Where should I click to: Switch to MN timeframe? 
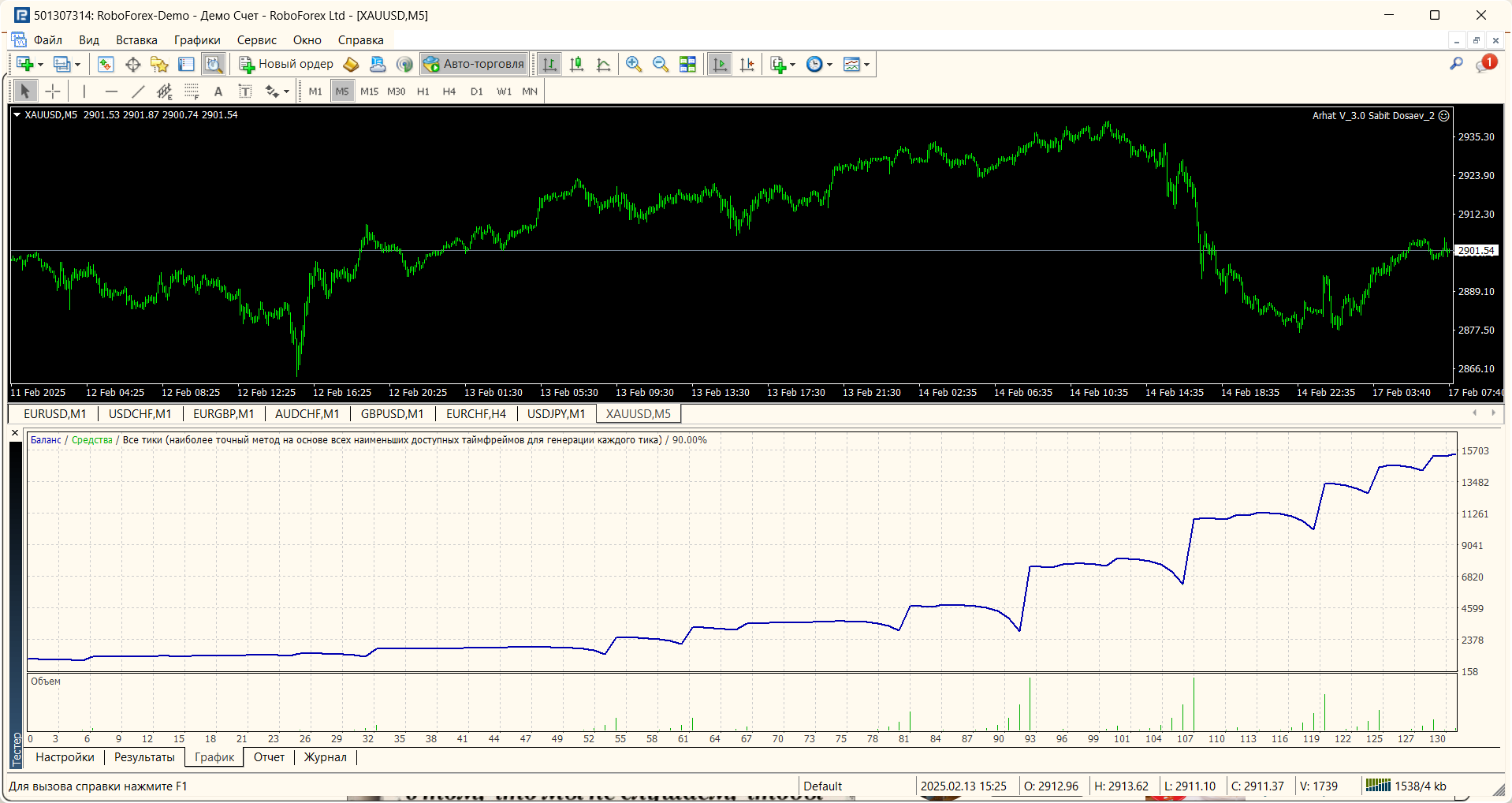pyautogui.click(x=530, y=92)
